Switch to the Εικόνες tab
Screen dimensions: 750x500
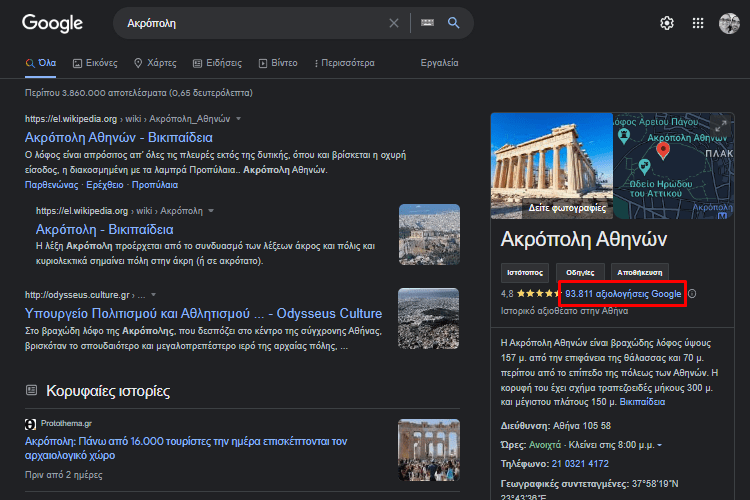coord(95,63)
